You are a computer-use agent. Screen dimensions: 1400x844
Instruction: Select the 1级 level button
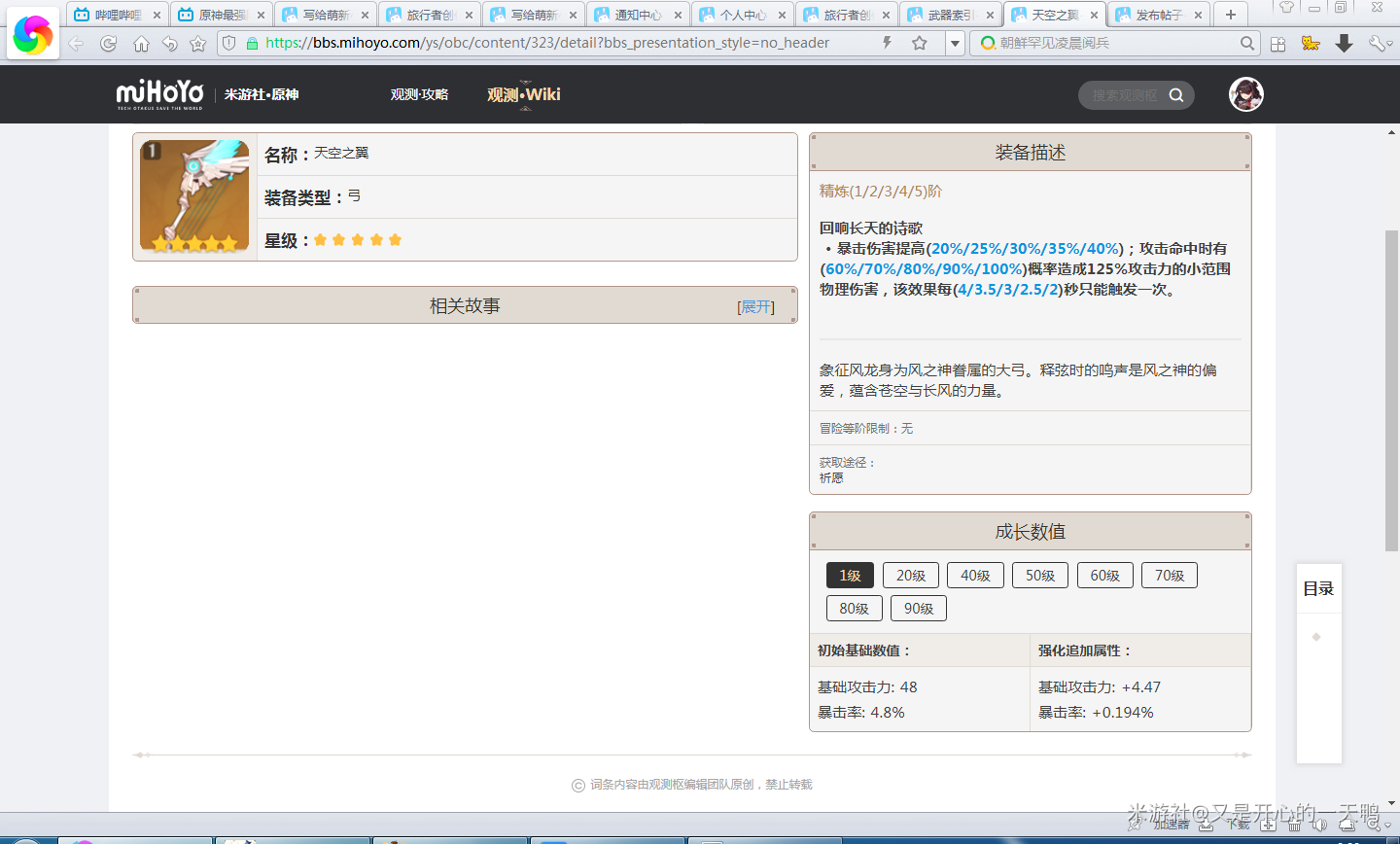coord(851,576)
